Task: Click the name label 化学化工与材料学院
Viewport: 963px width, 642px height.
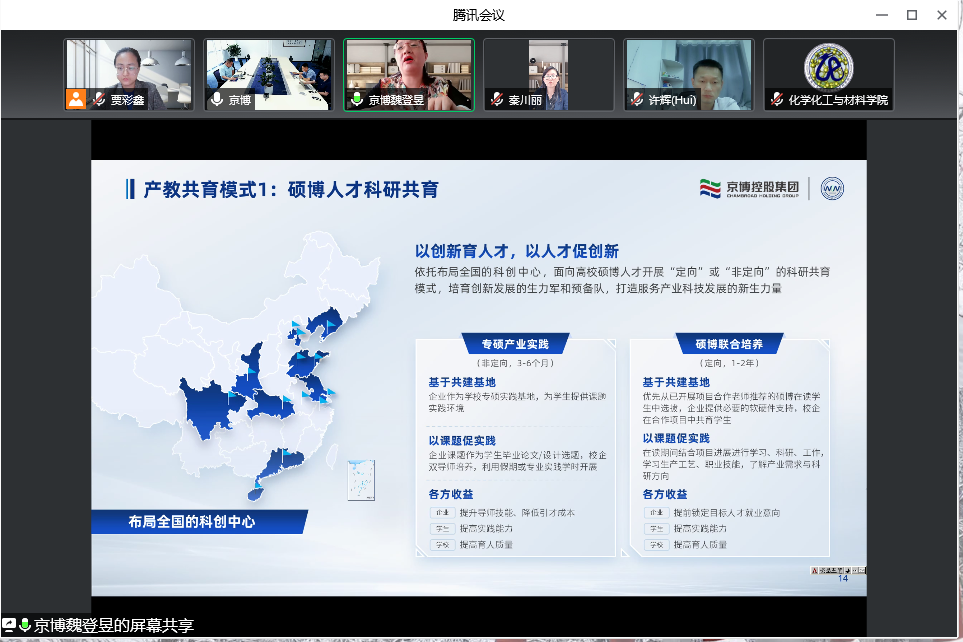Action: click(838, 100)
